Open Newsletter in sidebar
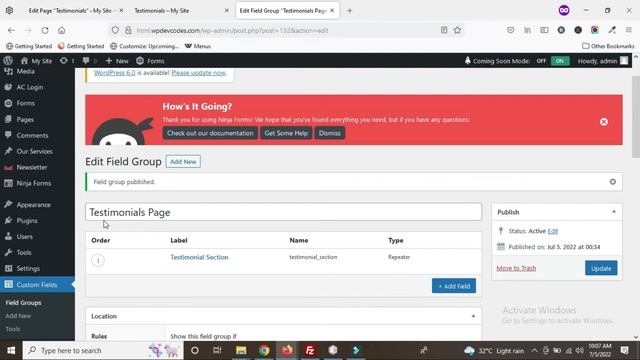 [31, 167]
